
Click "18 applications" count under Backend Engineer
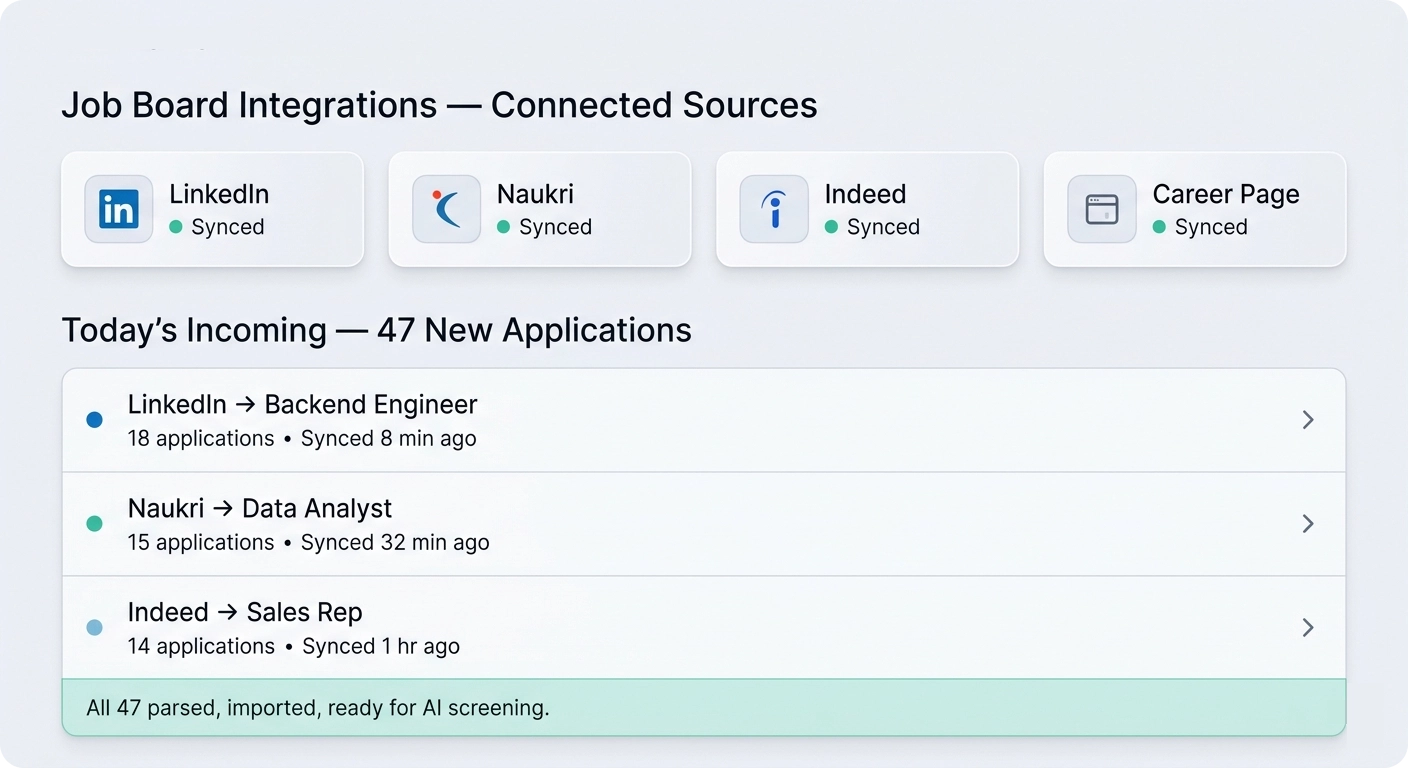click(x=201, y=439)
